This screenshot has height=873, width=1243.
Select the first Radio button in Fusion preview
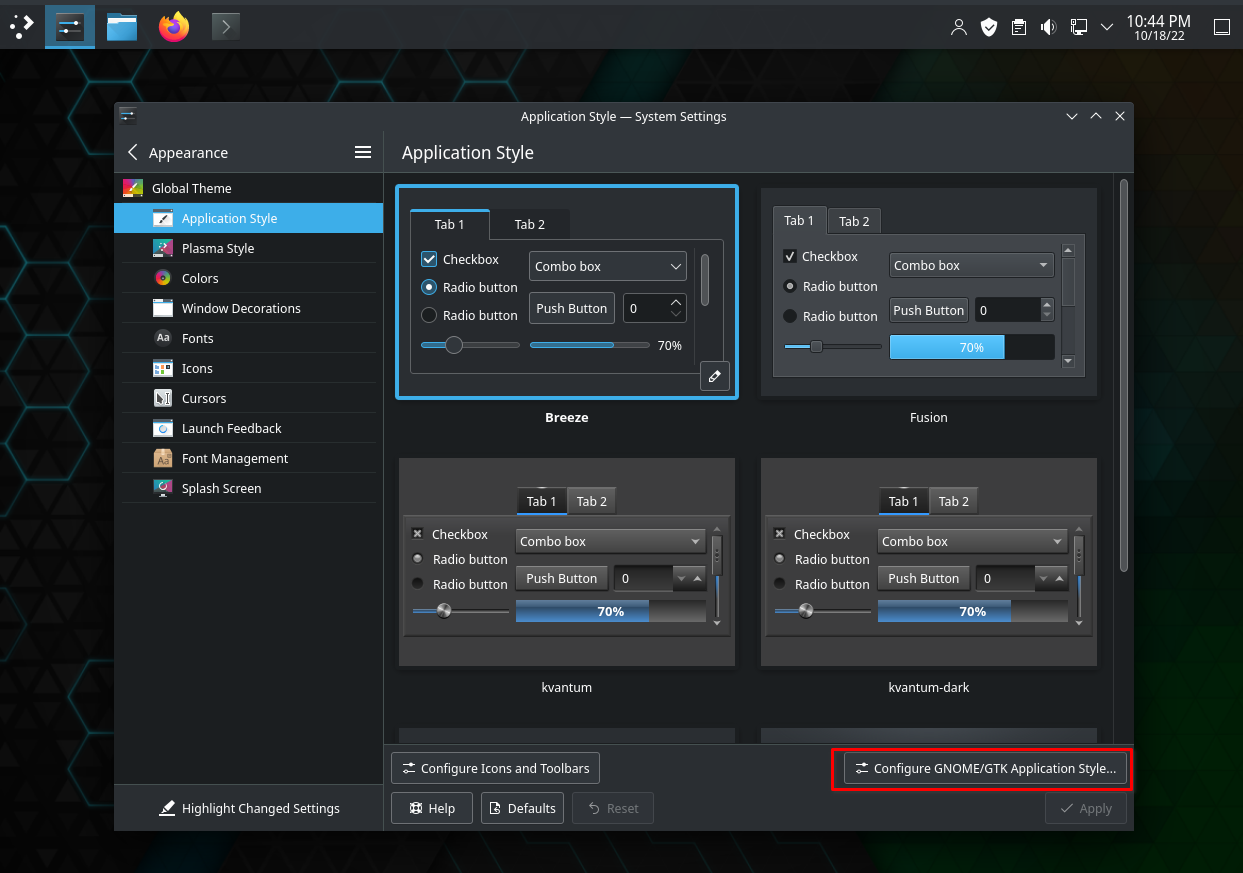790,286
